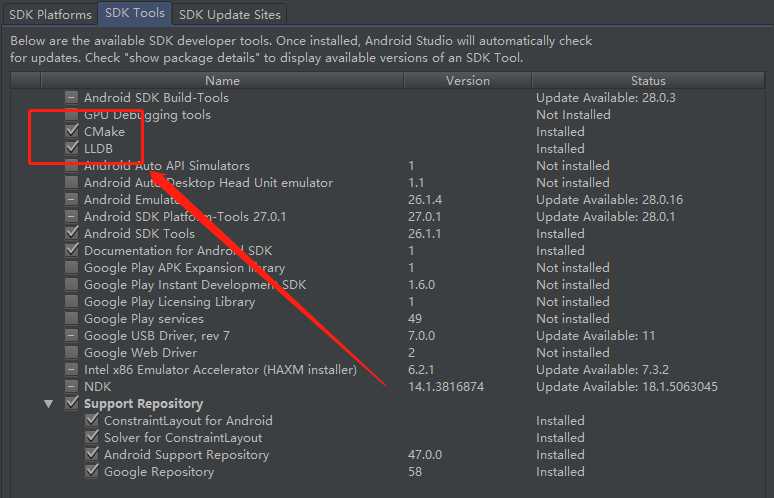Click the 'Update Available: 28.0.16' status

[x=610, y=200]
